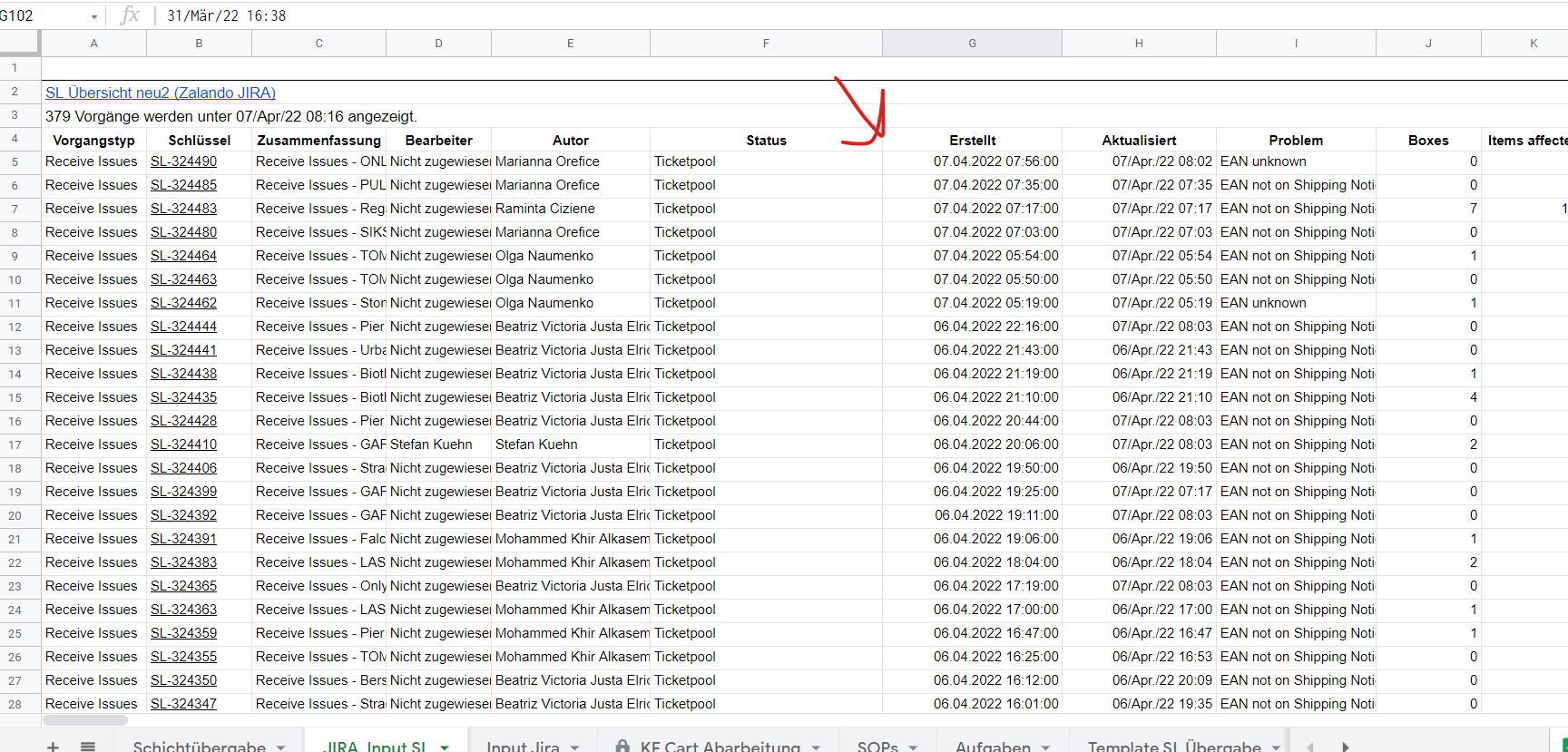The image size is (1568, 752).
Task: Select the Schlüssel header cell
Action: (x=199, y=140)
